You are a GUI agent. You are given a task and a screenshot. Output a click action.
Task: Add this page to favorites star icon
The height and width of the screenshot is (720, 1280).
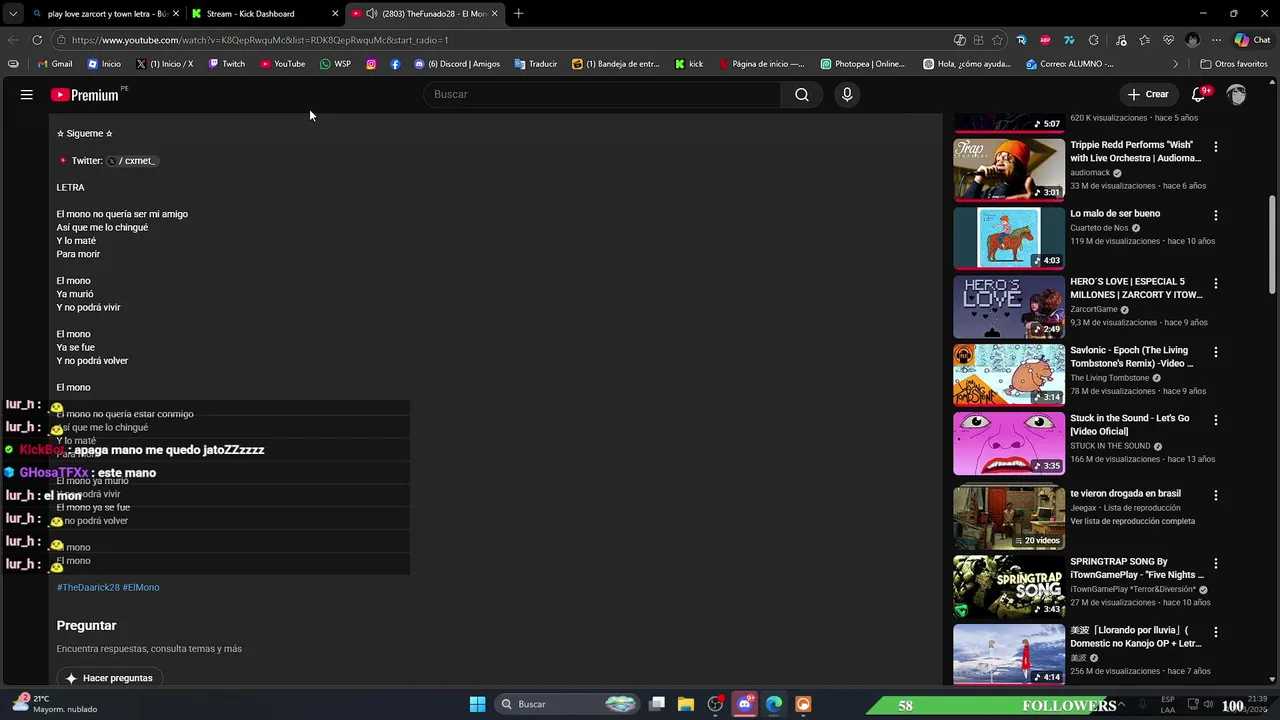[997, 40]
